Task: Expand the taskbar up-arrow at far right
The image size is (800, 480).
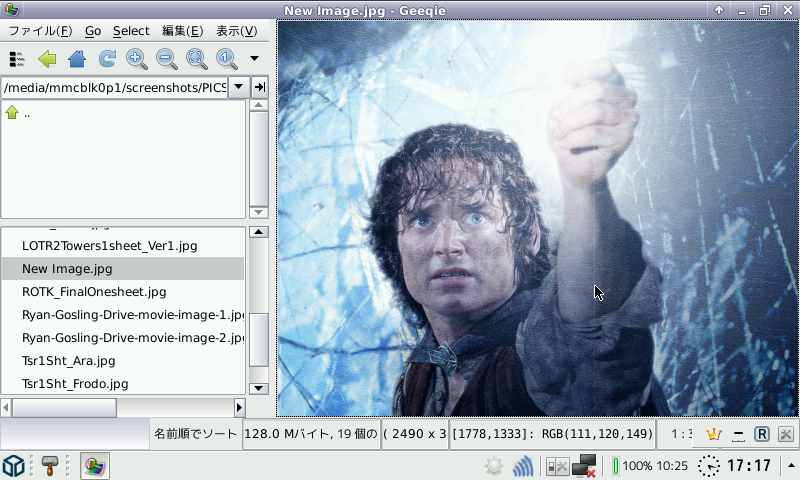Action: (x=791, y=465)
